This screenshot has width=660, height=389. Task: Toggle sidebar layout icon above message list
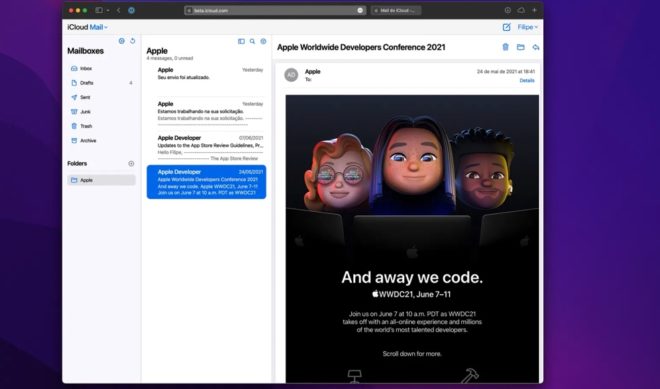[x=241, y=41]
